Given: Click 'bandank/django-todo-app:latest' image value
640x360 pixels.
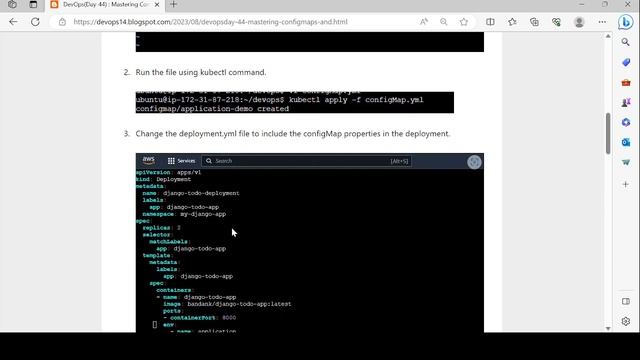Looking at the screenshot, I should (x=239, y=304).
